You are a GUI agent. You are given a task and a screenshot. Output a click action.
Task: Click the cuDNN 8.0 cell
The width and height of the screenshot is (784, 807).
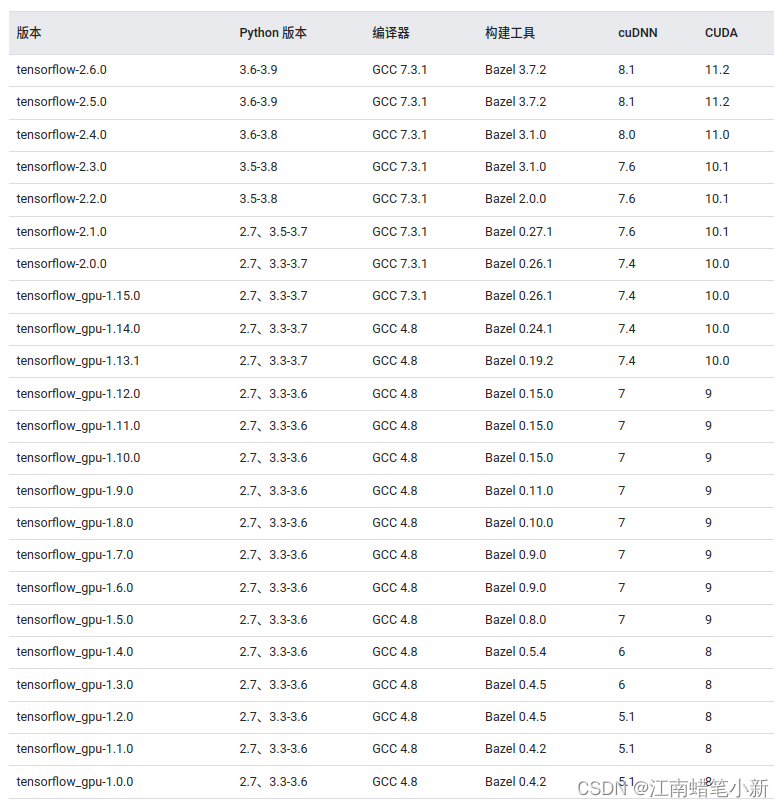click(626, 135)
